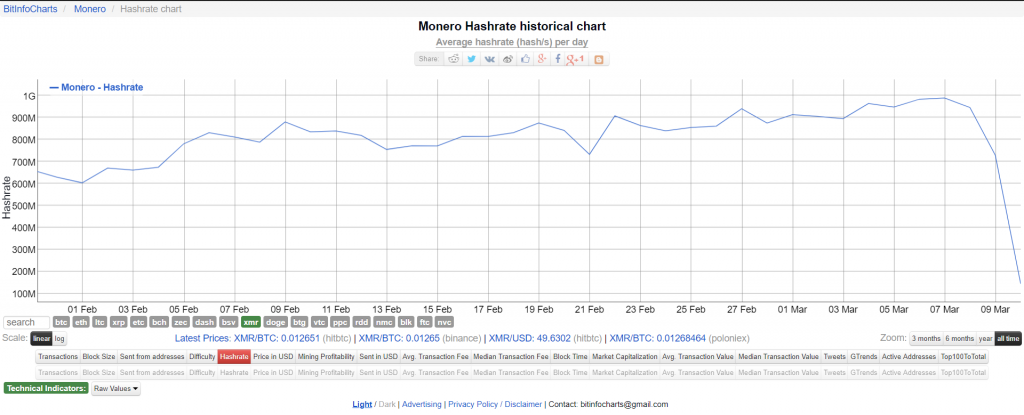The image size is (1024, 415).
Task: Share chart on Facebook
Action: [x=557, y=59]
